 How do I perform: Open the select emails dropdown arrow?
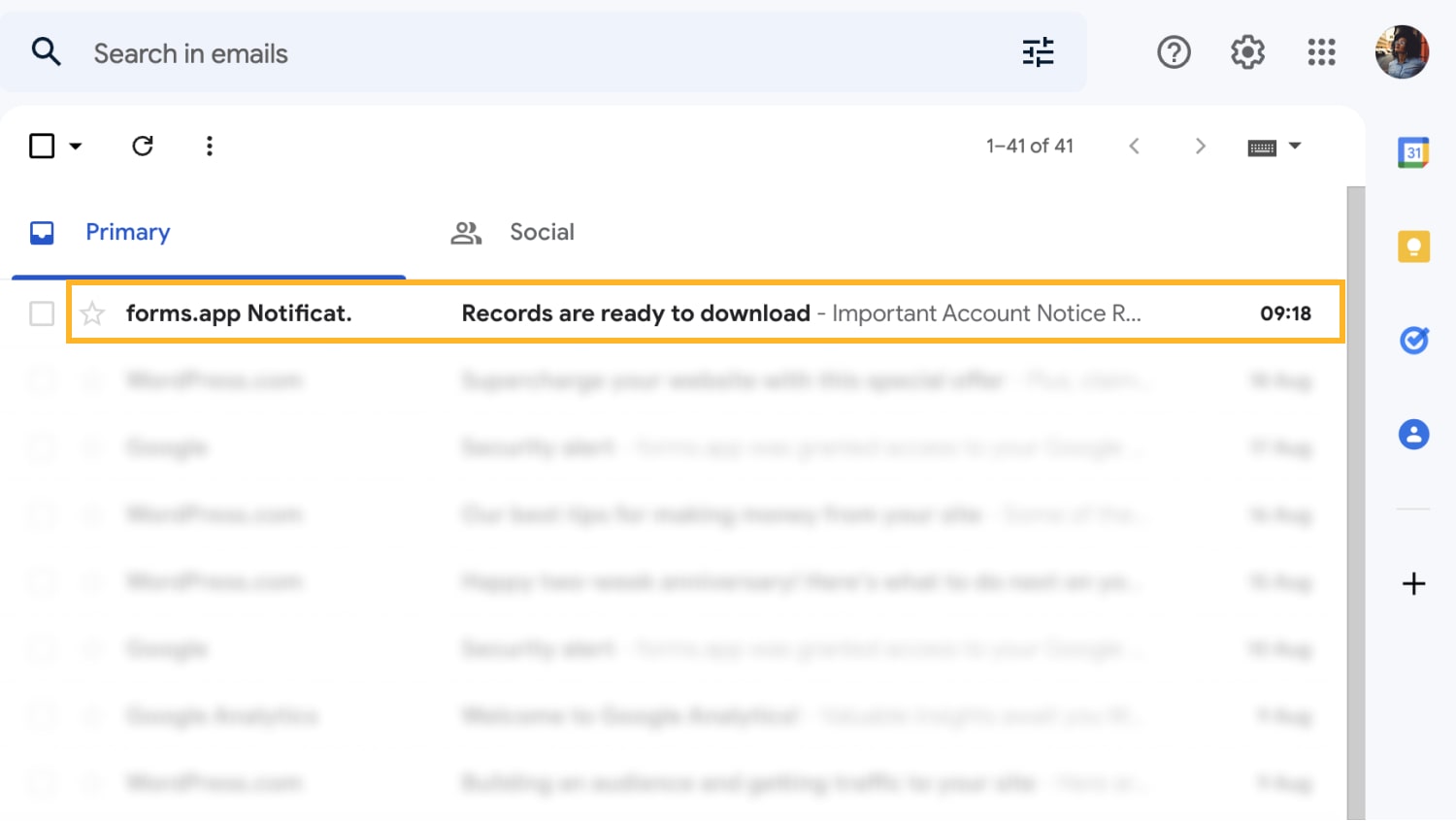[x=75, y=146]
